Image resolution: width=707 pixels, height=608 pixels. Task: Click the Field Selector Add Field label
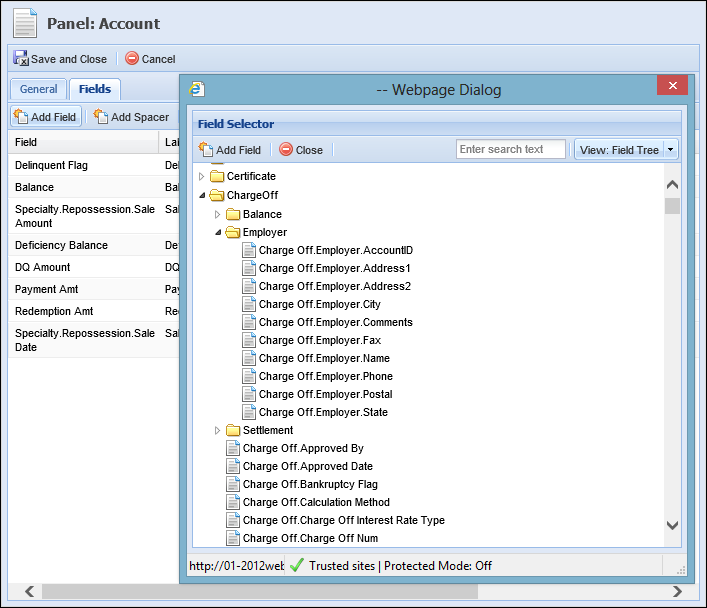click(238, 150)
